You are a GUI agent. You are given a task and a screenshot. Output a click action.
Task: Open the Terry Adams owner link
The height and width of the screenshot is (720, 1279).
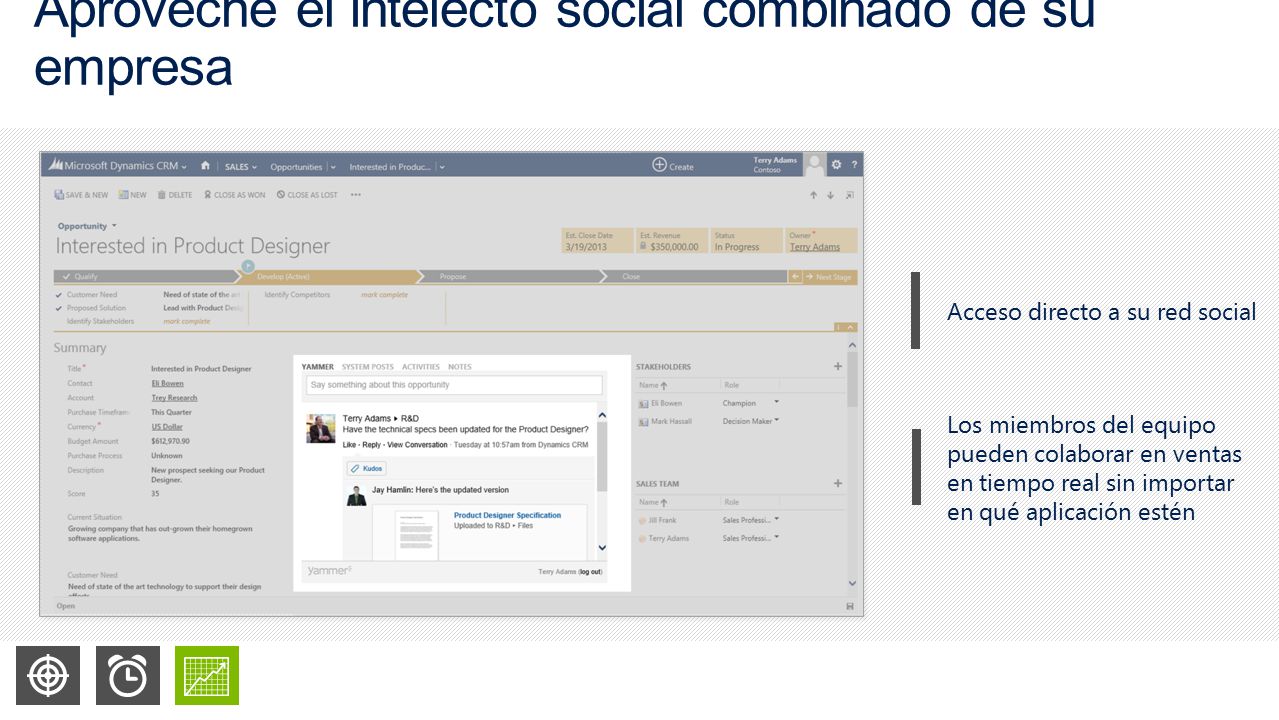pyautogui.click(x=815, y=247)
